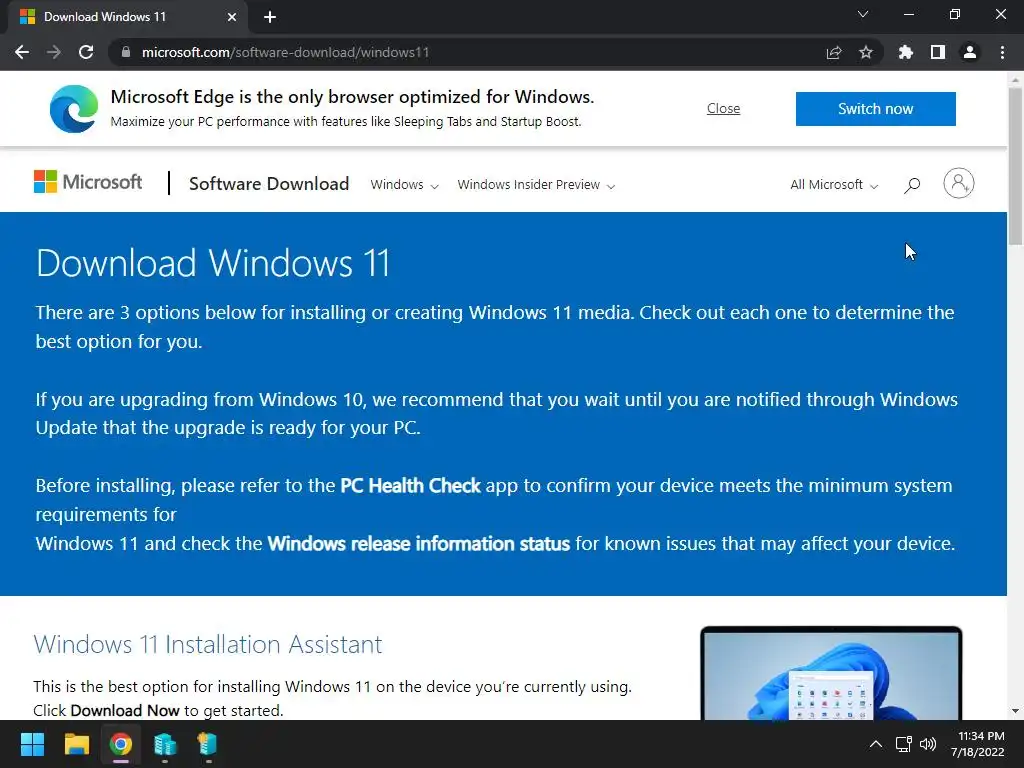1024x768 pixels.
Task: View site information via lock icon
Action: pyautogui.click(x=126, y=52)
